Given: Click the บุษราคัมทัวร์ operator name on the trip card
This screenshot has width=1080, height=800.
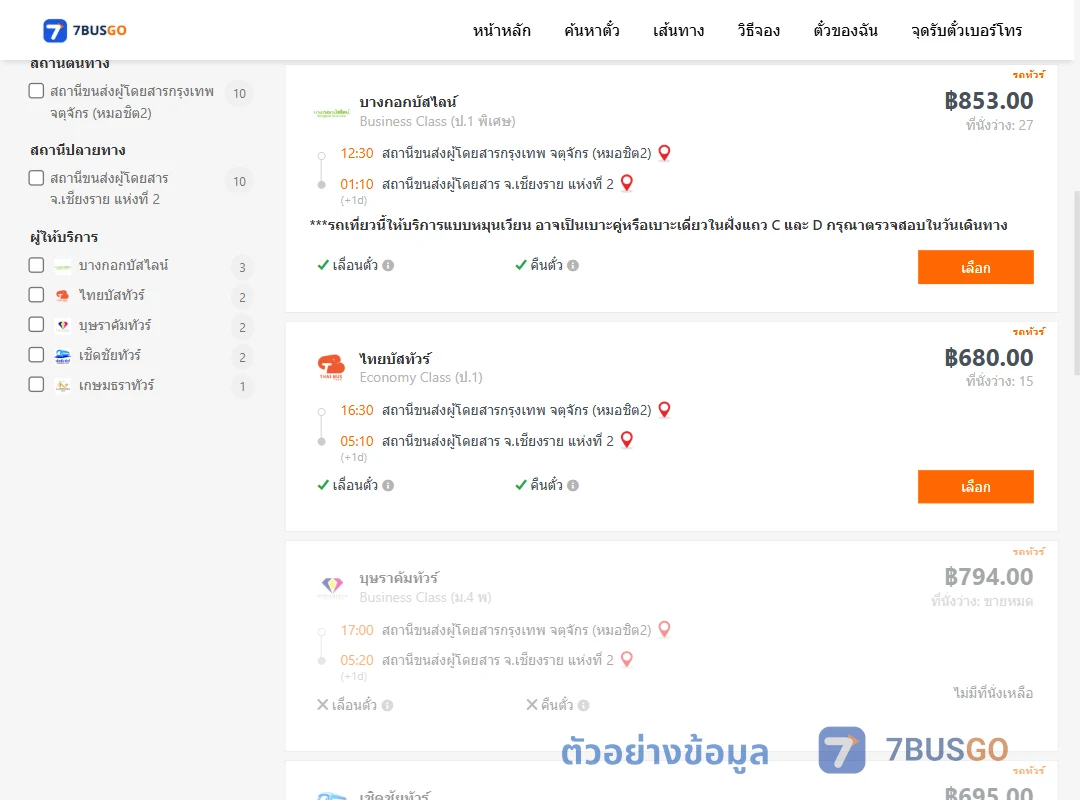Looking at the screenshot, I should pos(399,577).
